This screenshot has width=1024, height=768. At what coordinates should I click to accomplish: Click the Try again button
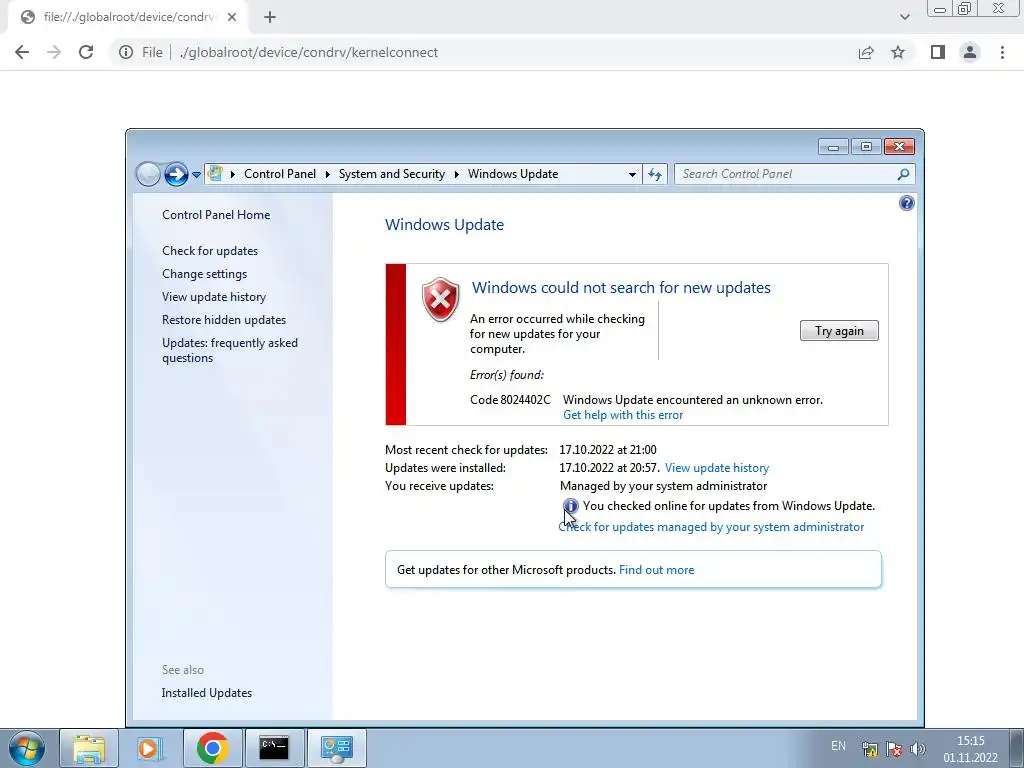(839, 330)
